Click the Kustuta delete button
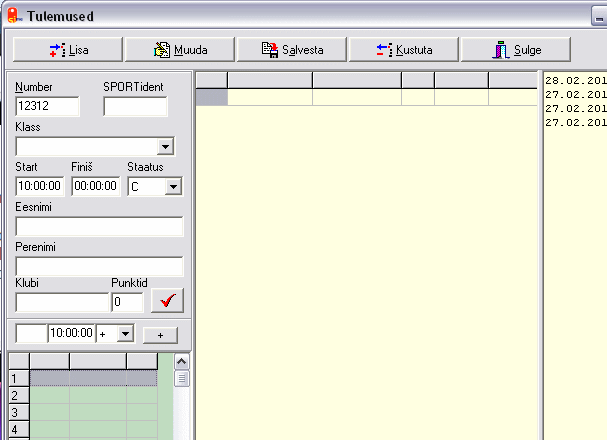The image size is (607, 440). (404, 50)
